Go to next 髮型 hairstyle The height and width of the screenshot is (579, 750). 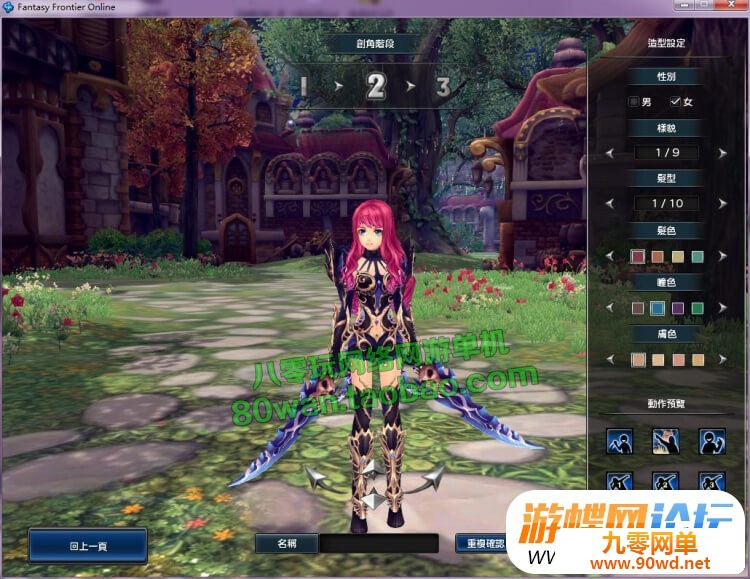point(722,203)
